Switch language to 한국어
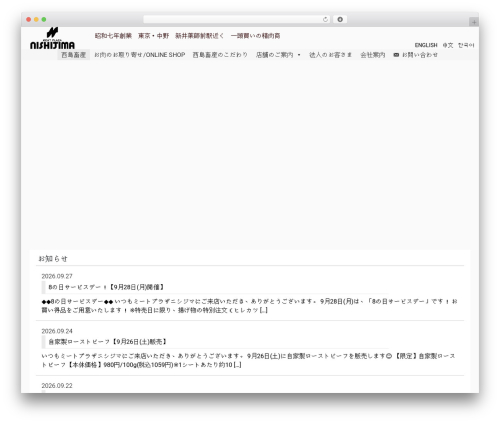The height and width of the screenshot is (423, 500). click(x=466, y=45)
